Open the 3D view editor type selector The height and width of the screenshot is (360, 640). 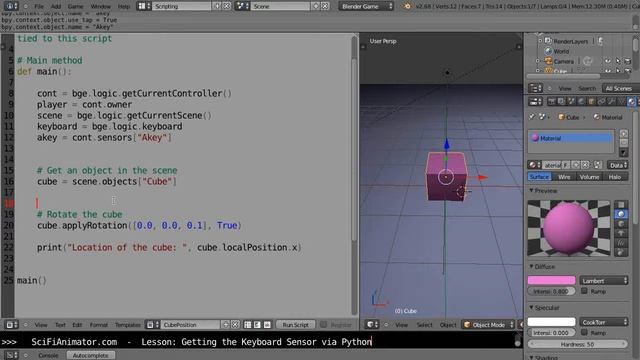point(371,325)
